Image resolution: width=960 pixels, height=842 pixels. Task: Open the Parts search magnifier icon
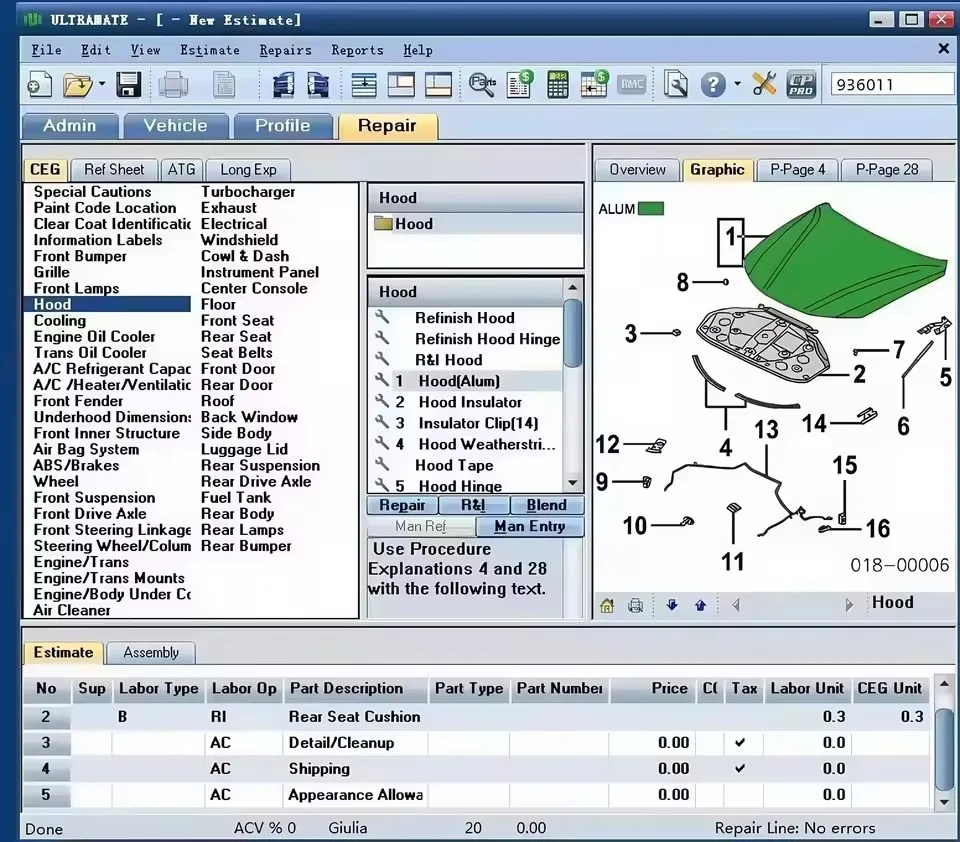482,85
